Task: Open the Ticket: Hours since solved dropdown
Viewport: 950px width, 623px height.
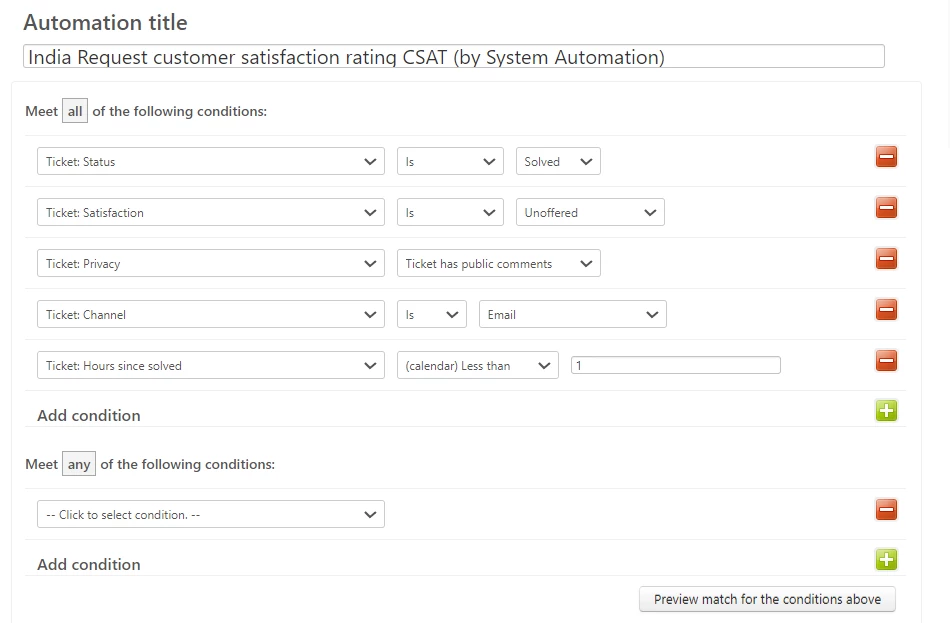Action: [x=210, y=366]
